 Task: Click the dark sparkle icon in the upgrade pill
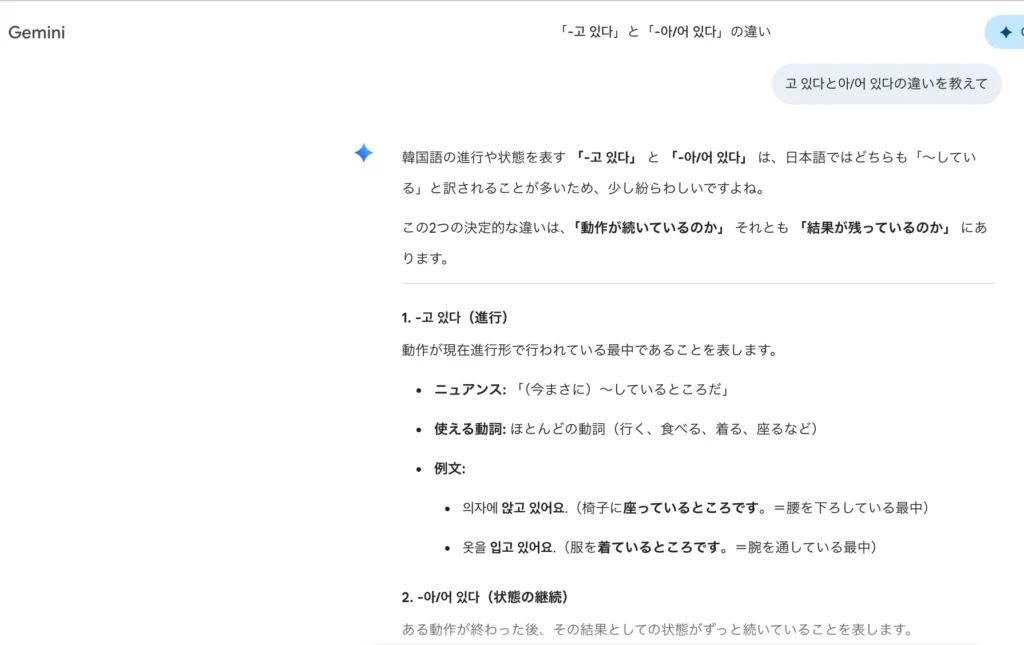1006,32
